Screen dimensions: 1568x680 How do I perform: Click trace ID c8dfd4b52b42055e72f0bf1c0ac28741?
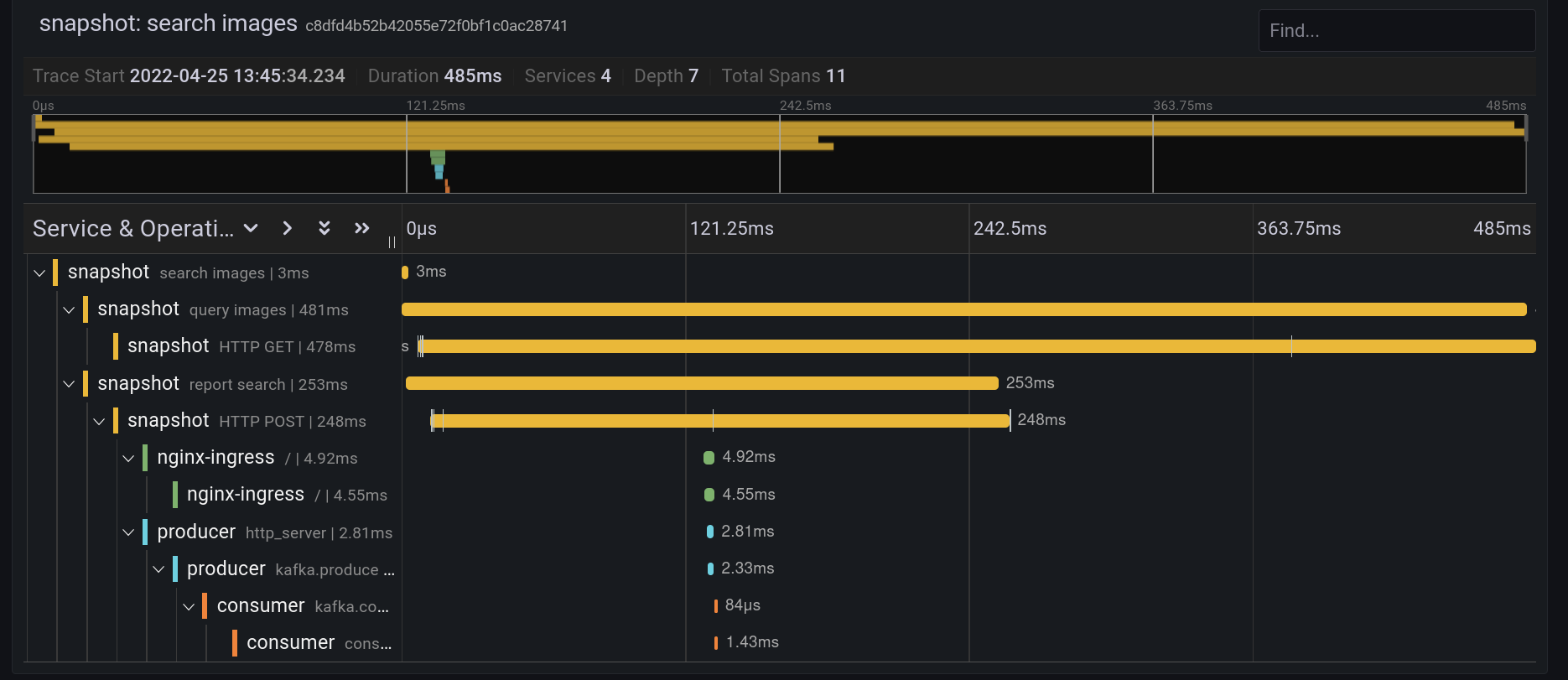click(x=437, y=26)
